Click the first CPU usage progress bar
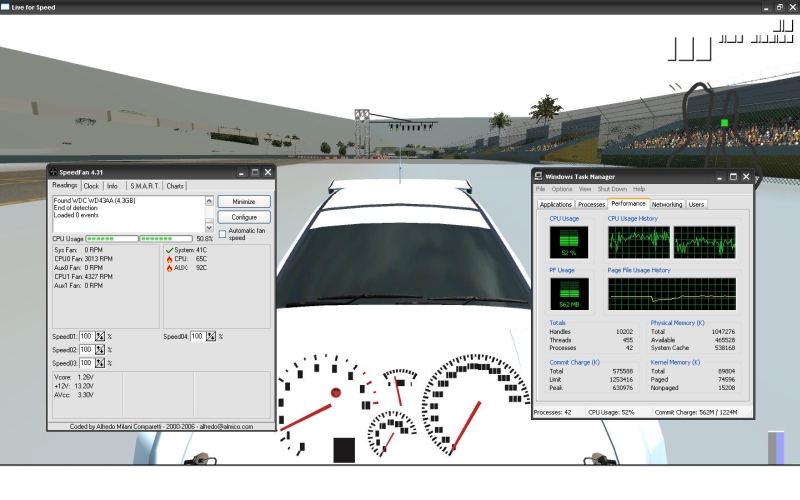This screenshot has width=800, height=500. tap(112, 238)
